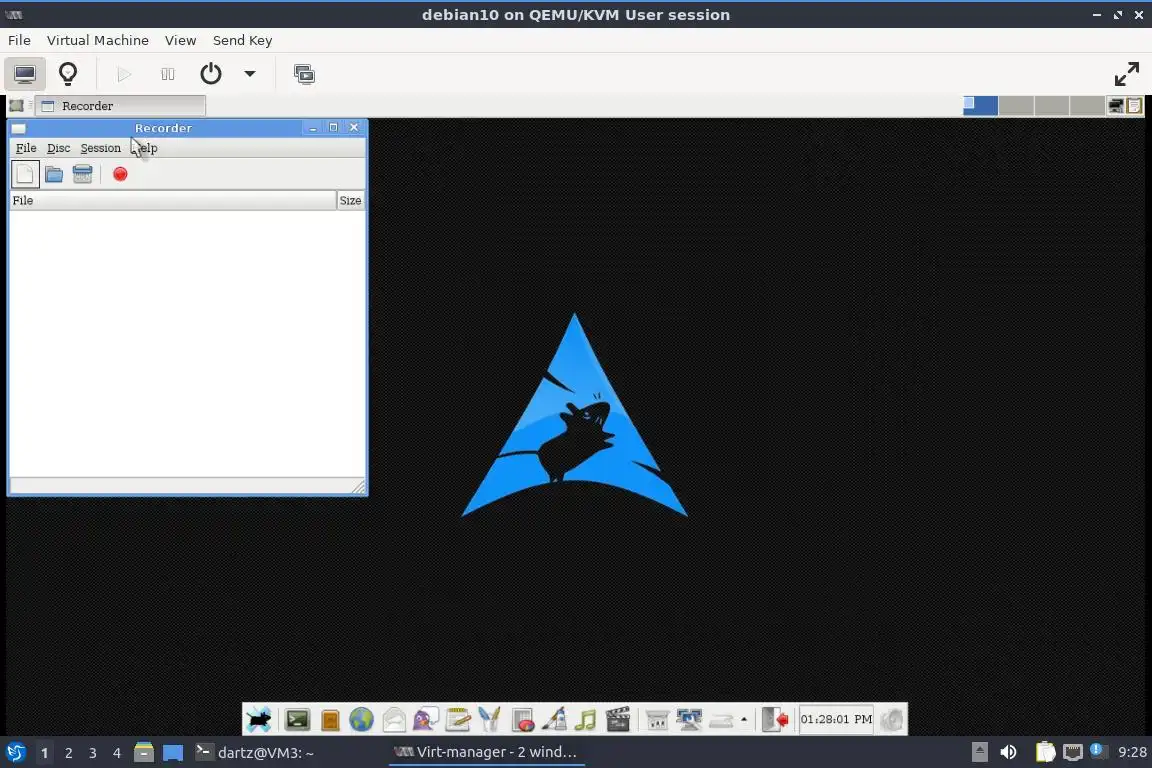
Task: Toggle virt-manager fullscreen mode
Action: (x=1126, y=74)
